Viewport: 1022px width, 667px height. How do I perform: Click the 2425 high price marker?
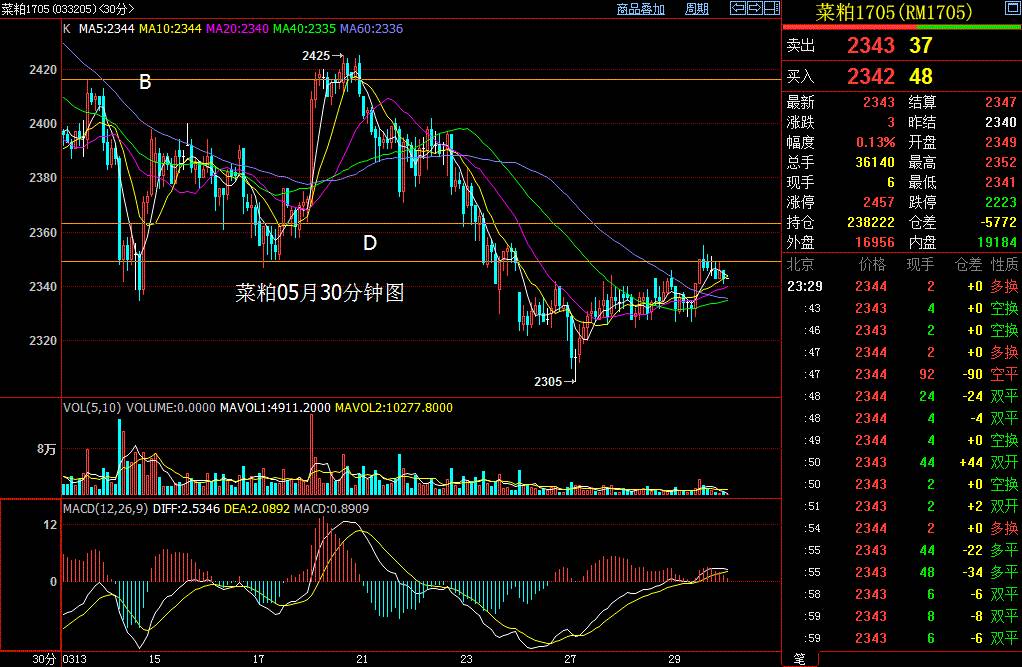pos(323,55)
